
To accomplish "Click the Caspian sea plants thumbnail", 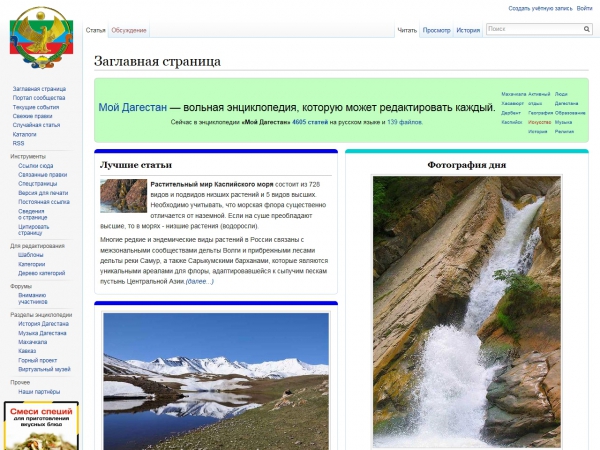I will (124, 196).
